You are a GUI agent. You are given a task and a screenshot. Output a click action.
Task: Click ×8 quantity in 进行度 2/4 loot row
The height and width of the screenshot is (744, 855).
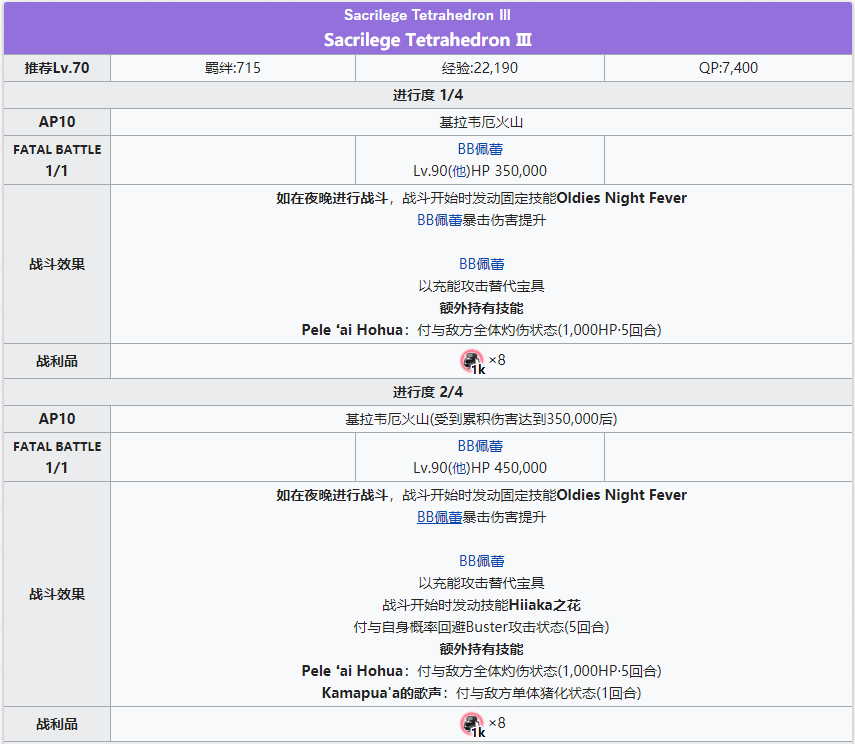pos(497,723)
